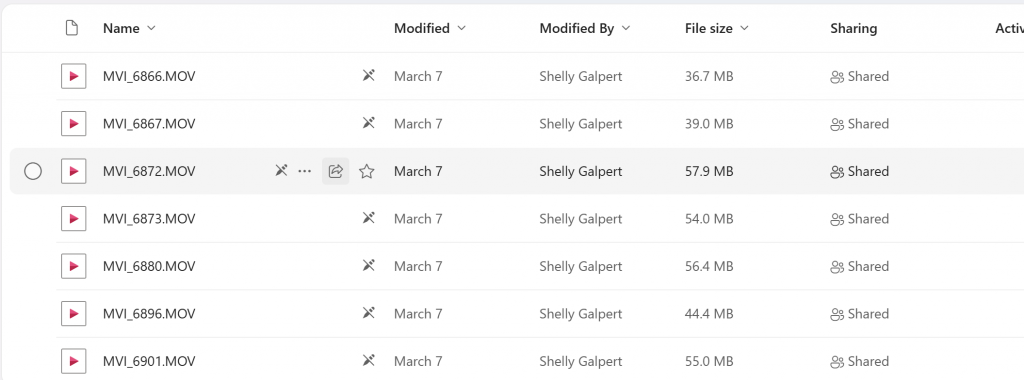Screen dimensions: 1024x380
Task: Select MVI_6872.MOV using its circle checkbox
Action: click(33, 171)
